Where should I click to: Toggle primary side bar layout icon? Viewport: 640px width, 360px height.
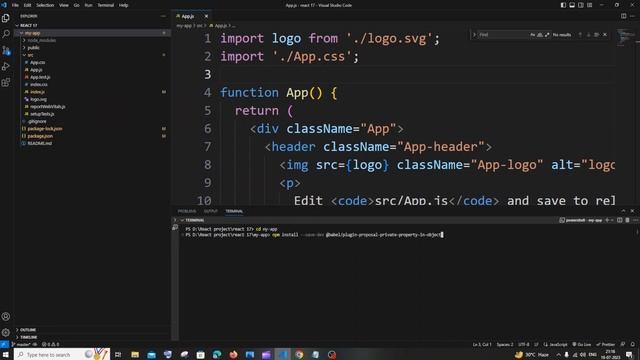[x=563, y=5]
